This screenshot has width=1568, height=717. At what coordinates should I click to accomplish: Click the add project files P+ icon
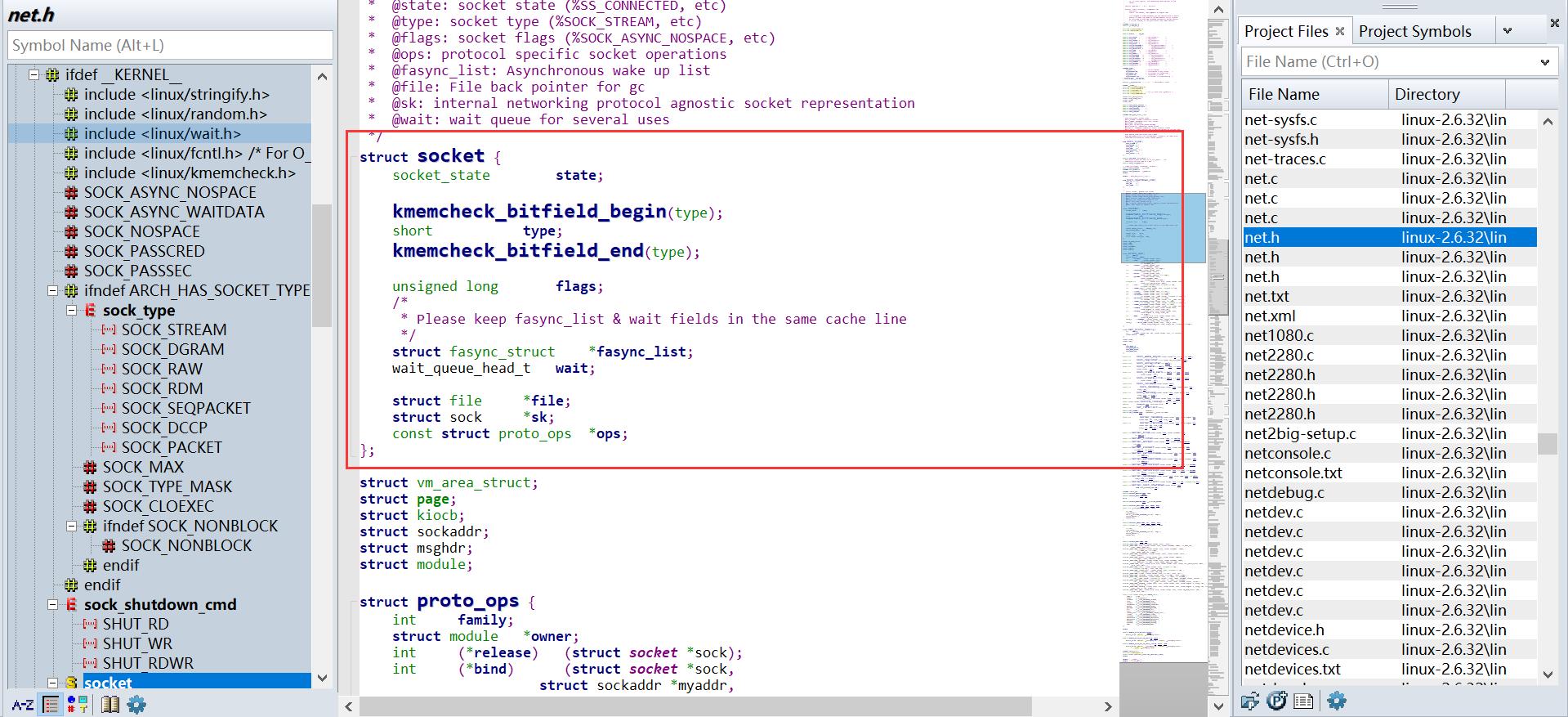point(1277,701)
